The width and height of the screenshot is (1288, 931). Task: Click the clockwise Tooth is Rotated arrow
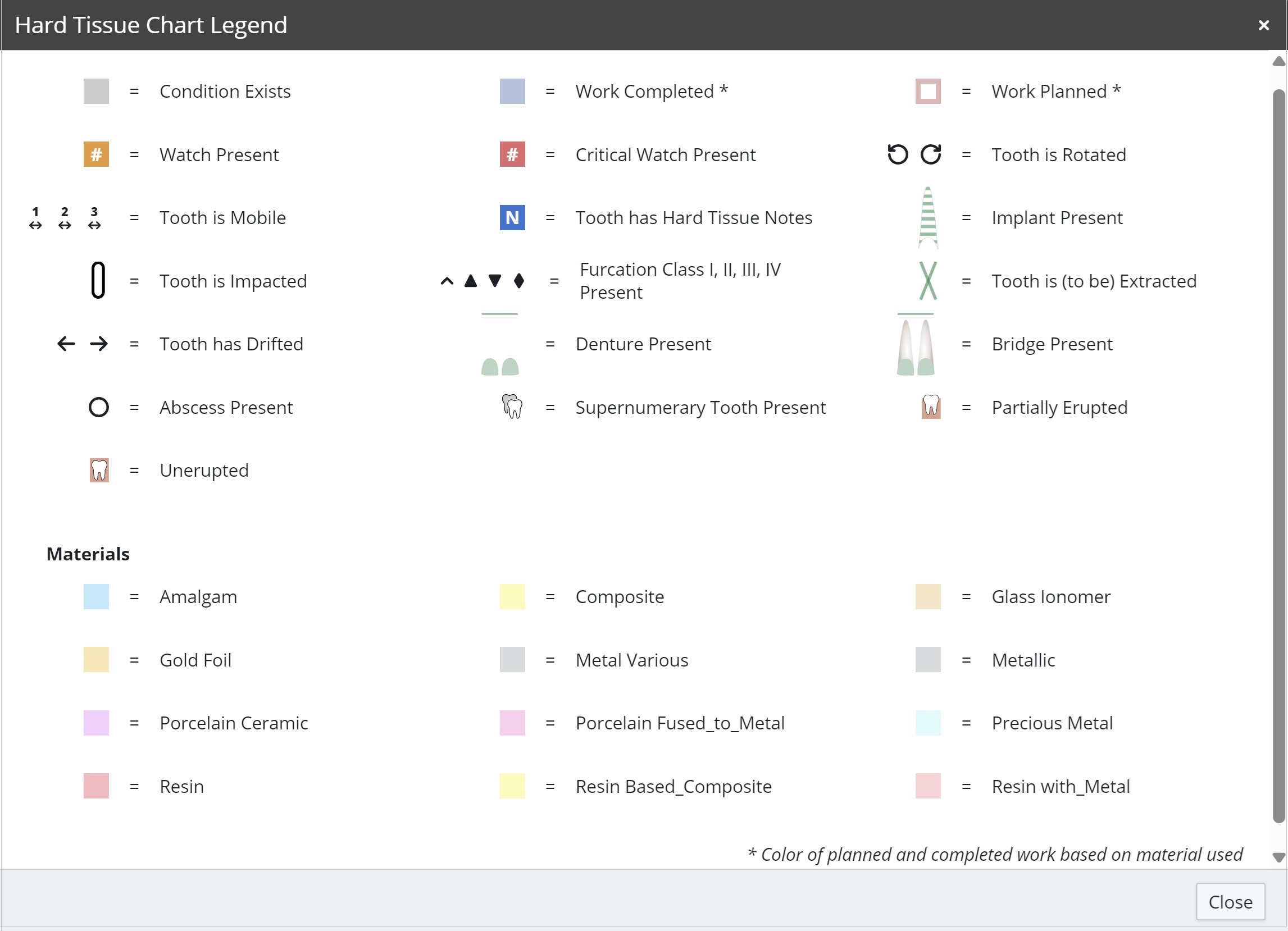coord(931,154)
